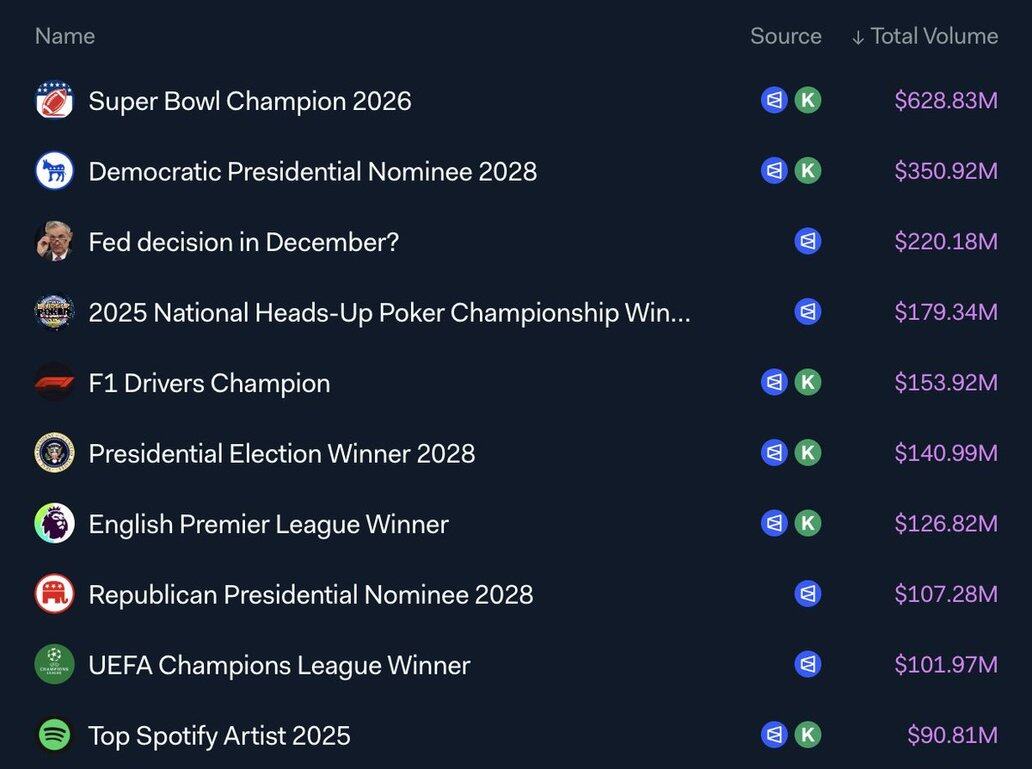The width and height of the screenshot is (1032, 769).
Task: Click the Democratic donkey icon
Action: click(54, 171)
